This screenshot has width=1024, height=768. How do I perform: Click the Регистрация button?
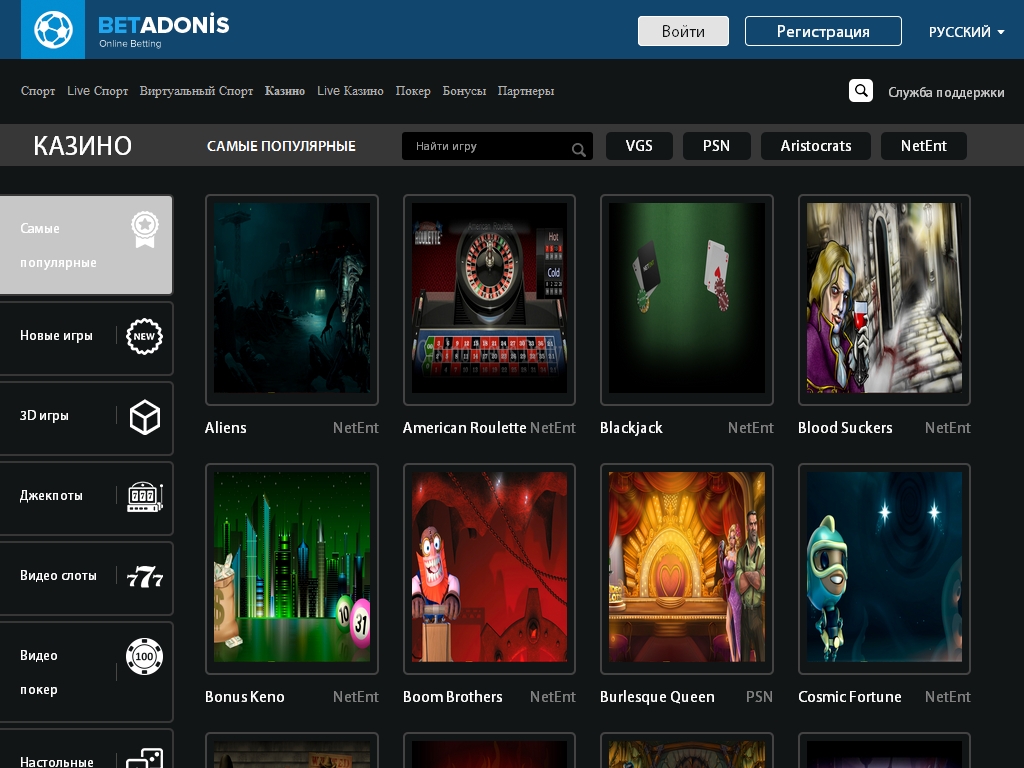tap(823, 31)
